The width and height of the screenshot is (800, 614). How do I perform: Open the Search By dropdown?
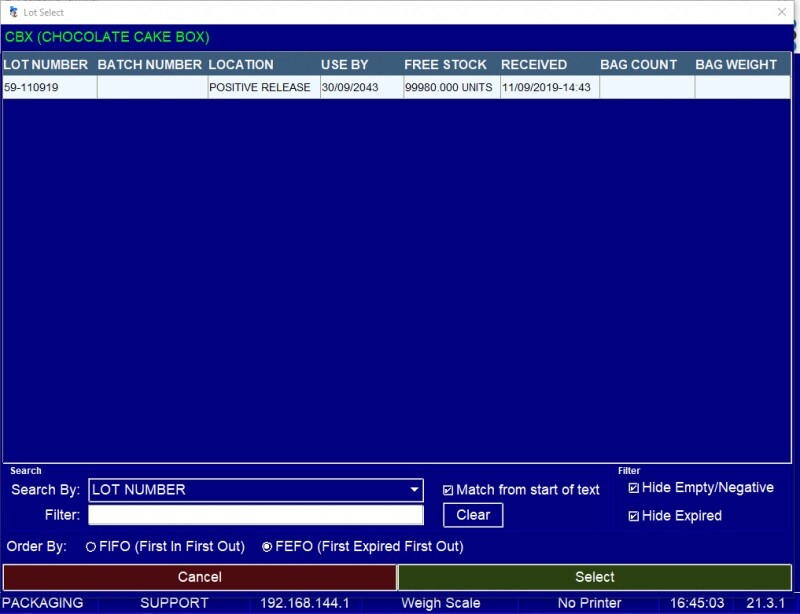(415, 490)
